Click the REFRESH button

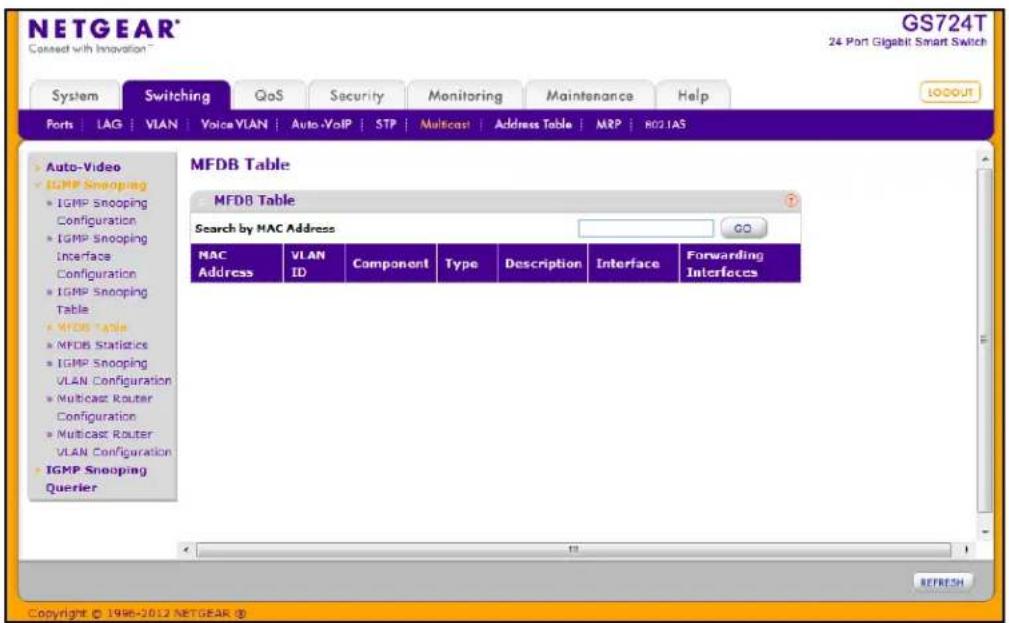point(942,582)
